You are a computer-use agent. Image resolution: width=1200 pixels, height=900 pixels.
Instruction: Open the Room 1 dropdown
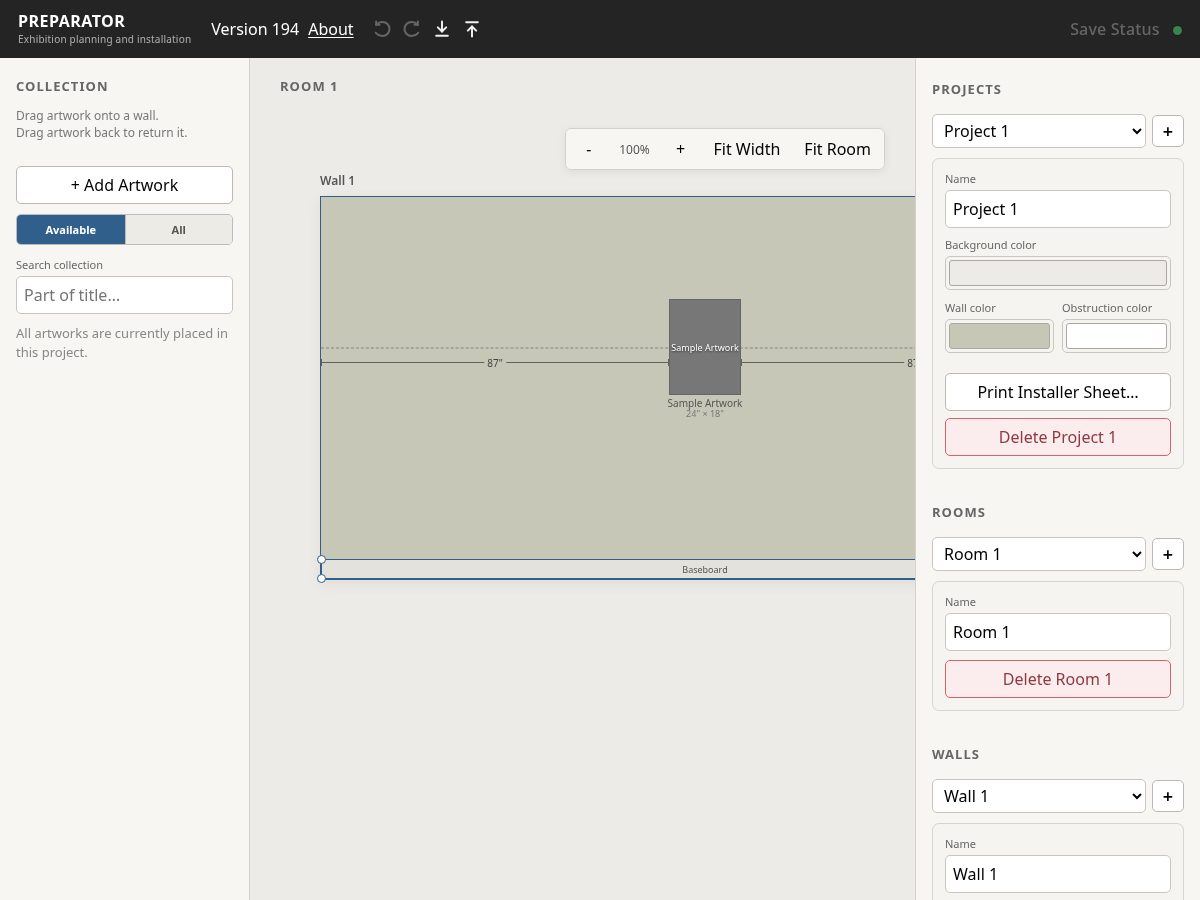1039,554
